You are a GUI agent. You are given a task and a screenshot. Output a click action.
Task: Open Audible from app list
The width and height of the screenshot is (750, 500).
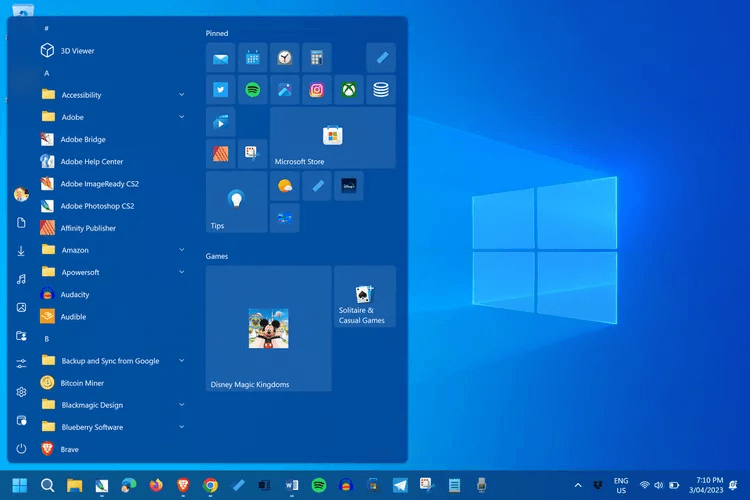(112, 317)
